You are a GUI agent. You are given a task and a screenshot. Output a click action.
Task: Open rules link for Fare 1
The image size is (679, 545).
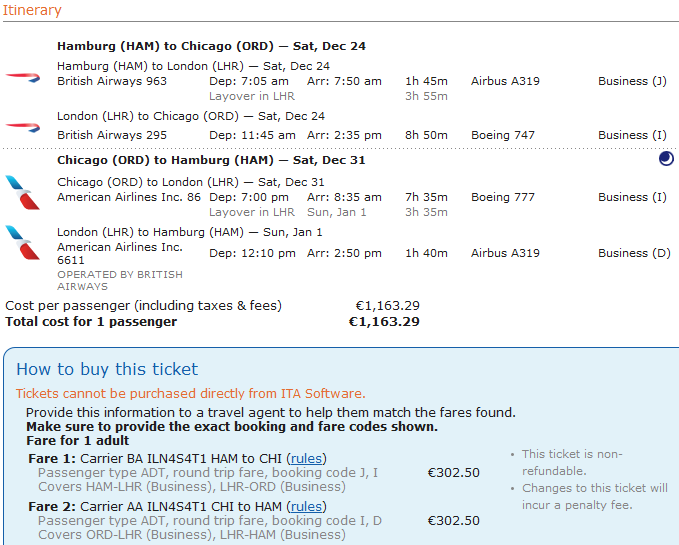point(306,458)
